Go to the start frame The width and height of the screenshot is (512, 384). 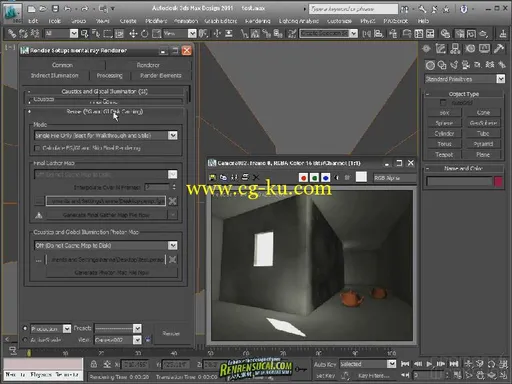(405, 364)
